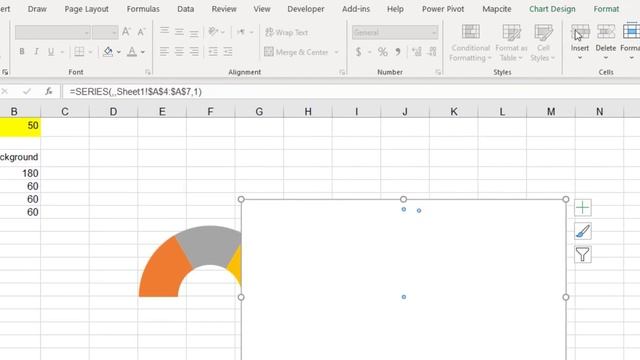Click the Chart Elements plus icon
640x360 pixels.
(x=582, y=208)
